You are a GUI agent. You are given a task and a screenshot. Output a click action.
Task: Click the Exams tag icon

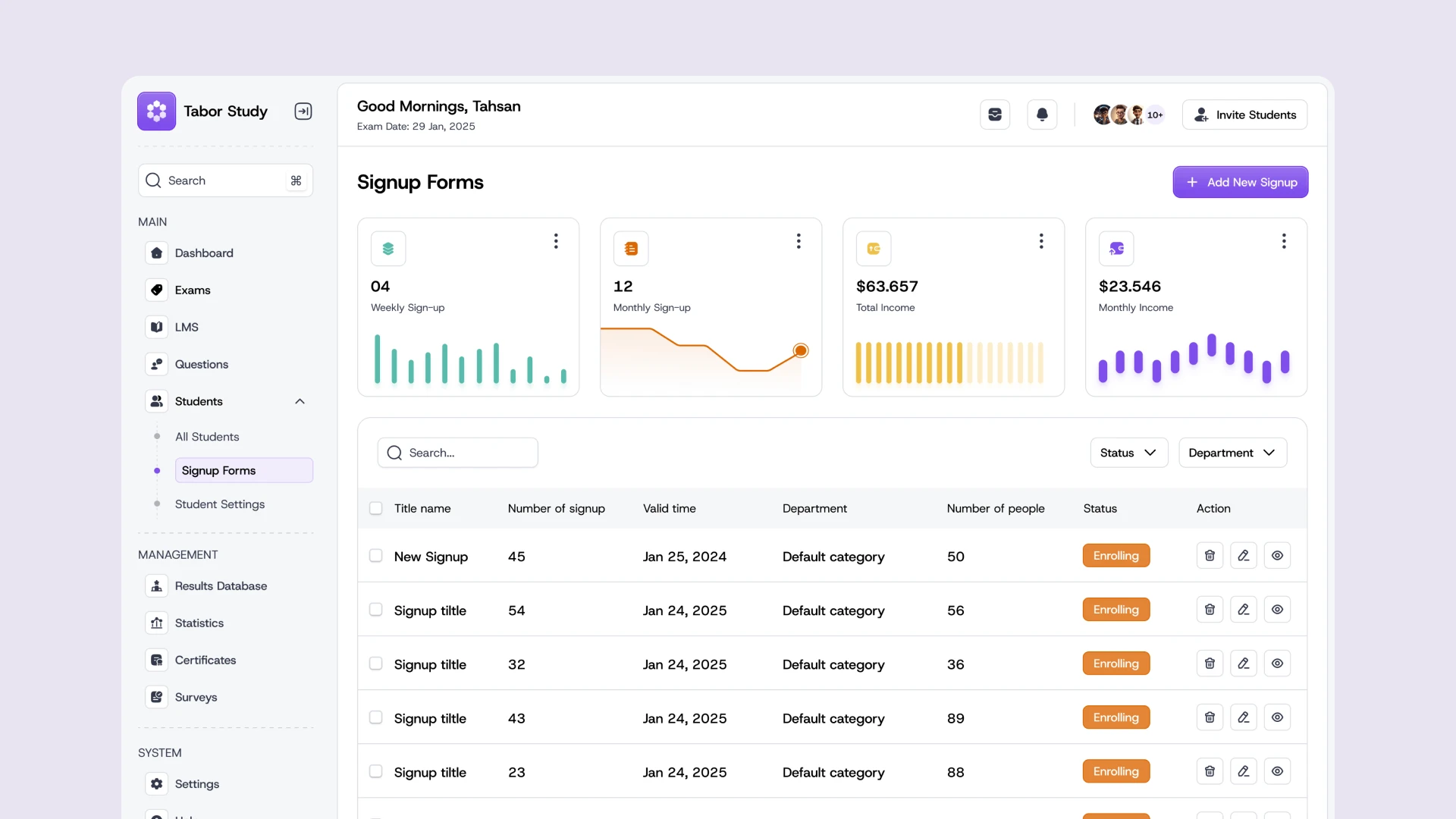click(x=156, y=290)
